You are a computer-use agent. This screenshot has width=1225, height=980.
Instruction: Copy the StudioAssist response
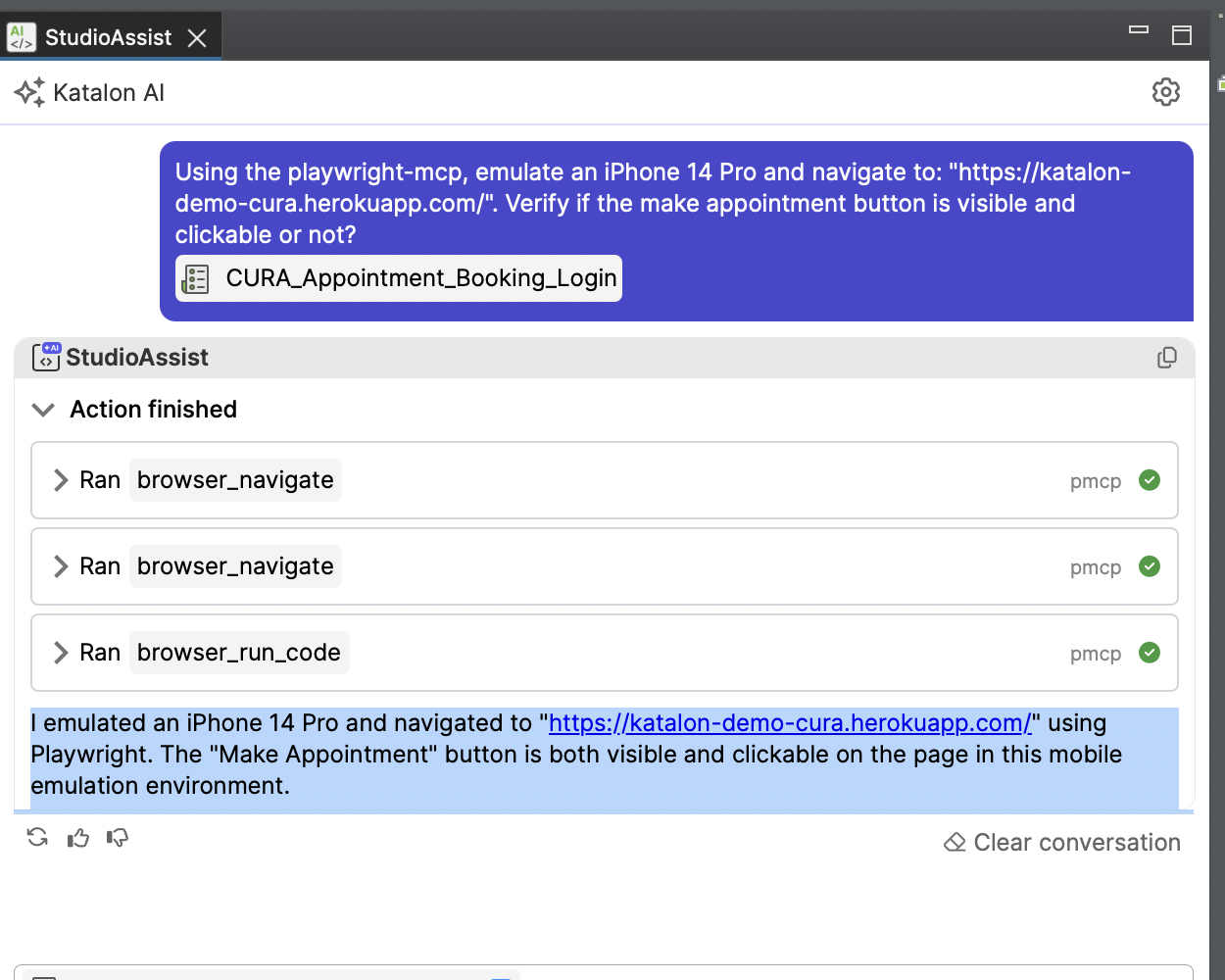1166,358
